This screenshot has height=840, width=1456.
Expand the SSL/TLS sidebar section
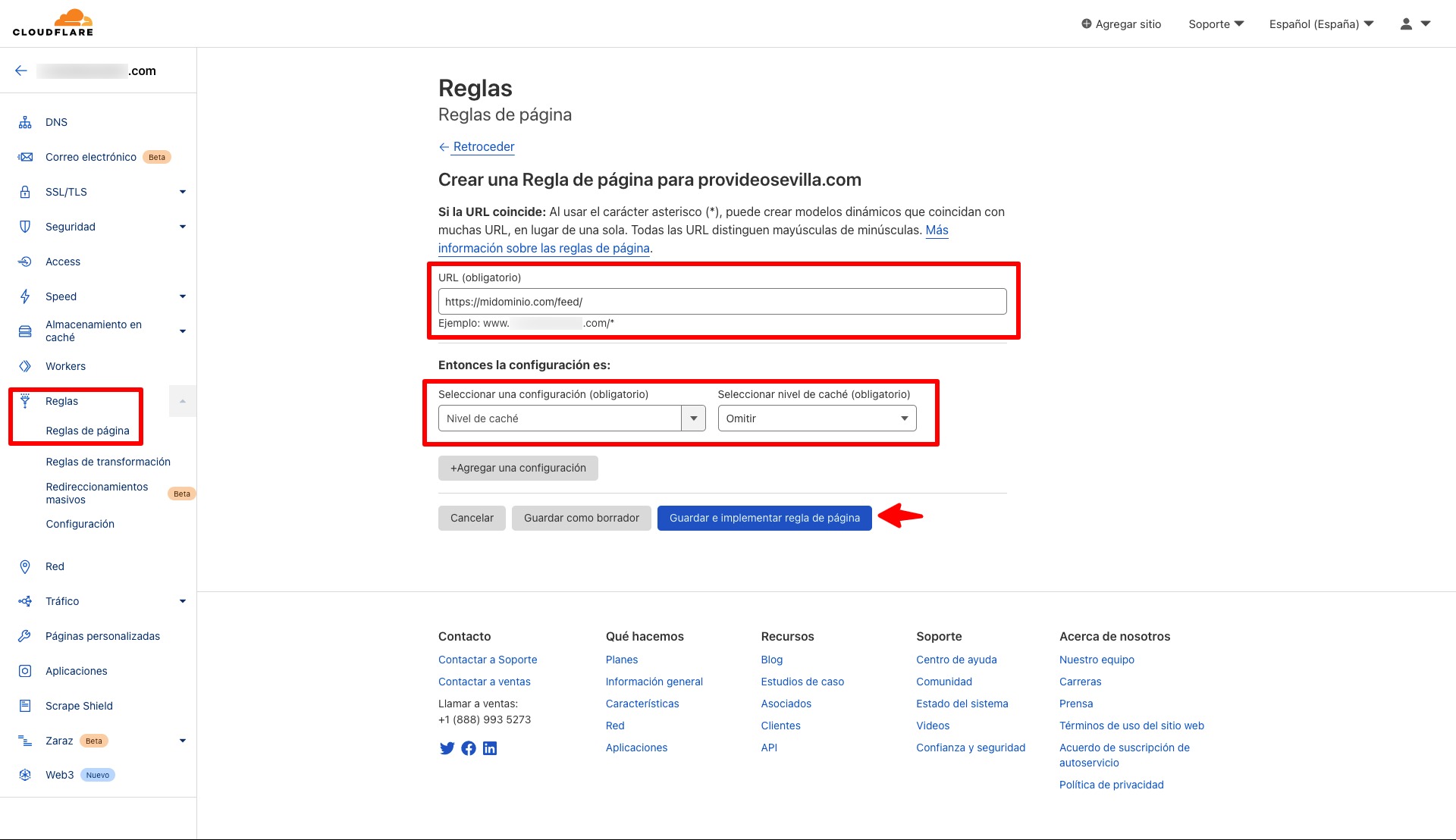(182, 192)
